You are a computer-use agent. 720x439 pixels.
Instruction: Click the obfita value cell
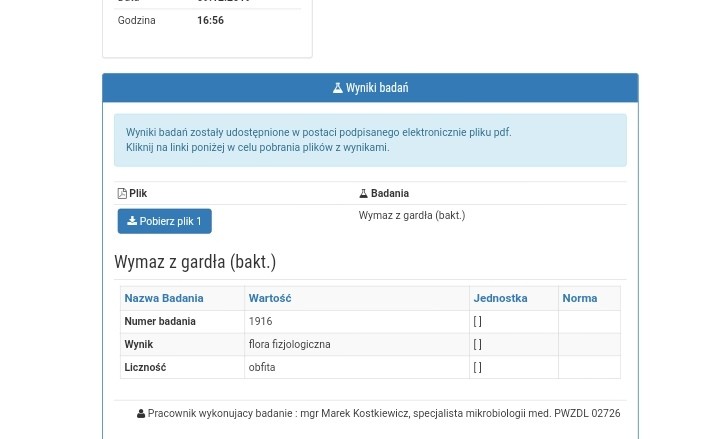click(262, 368)
